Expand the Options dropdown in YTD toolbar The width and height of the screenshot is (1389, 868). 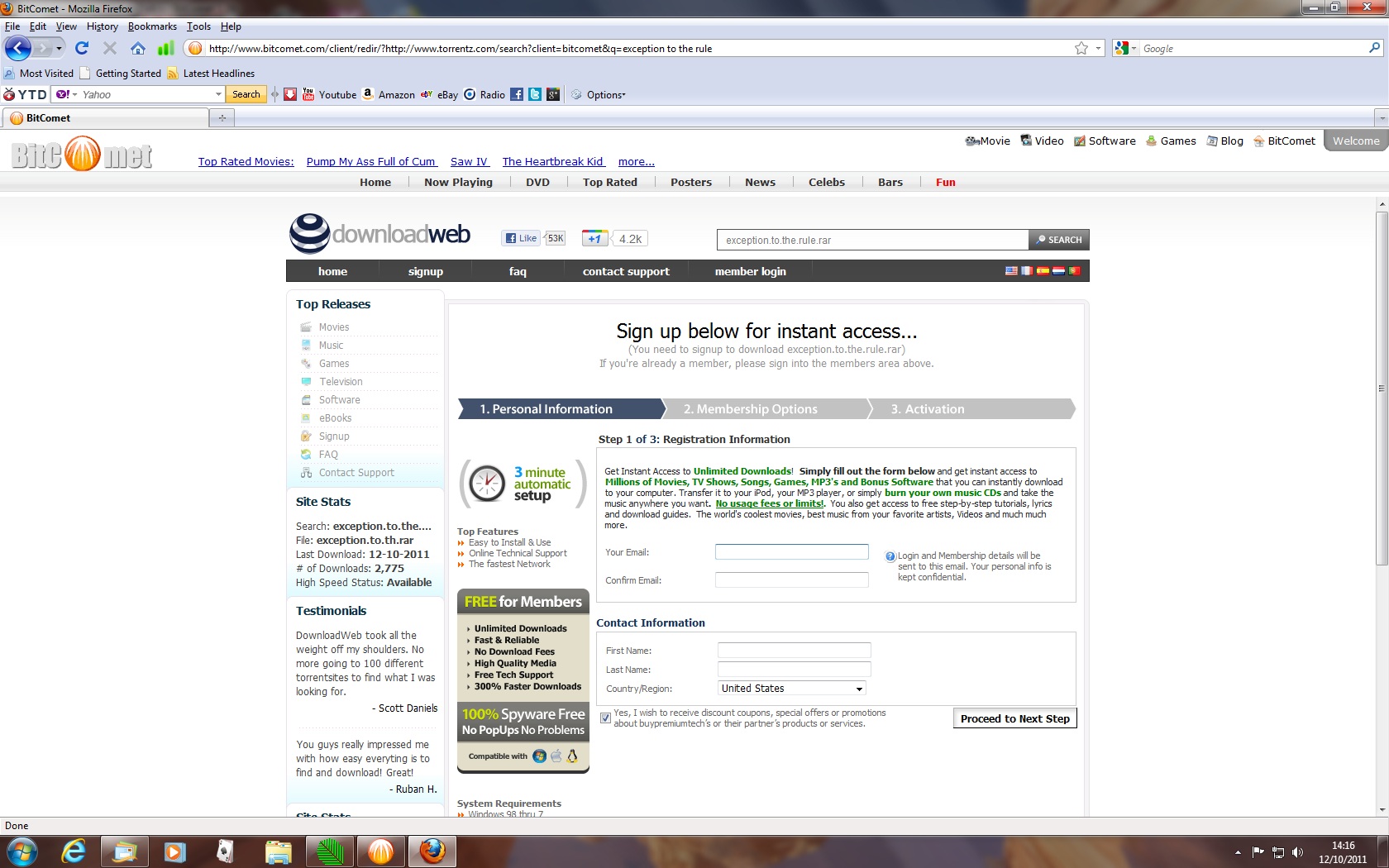(x=605, y=95)
